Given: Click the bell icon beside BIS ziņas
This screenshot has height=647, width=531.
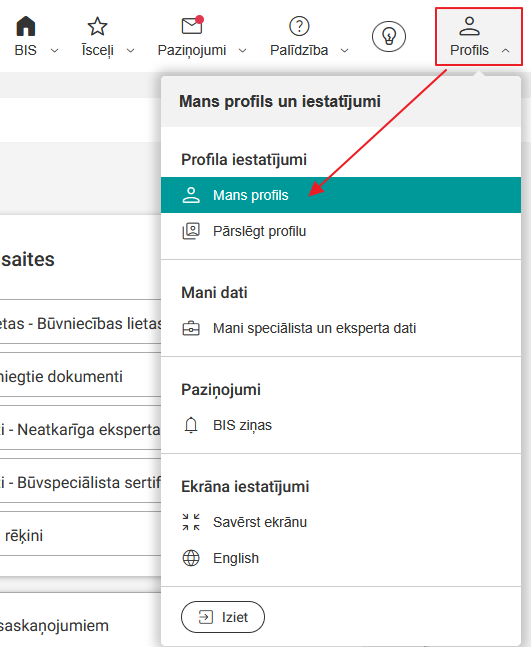Looking at the screenshot, I should [x=191, y=425].
